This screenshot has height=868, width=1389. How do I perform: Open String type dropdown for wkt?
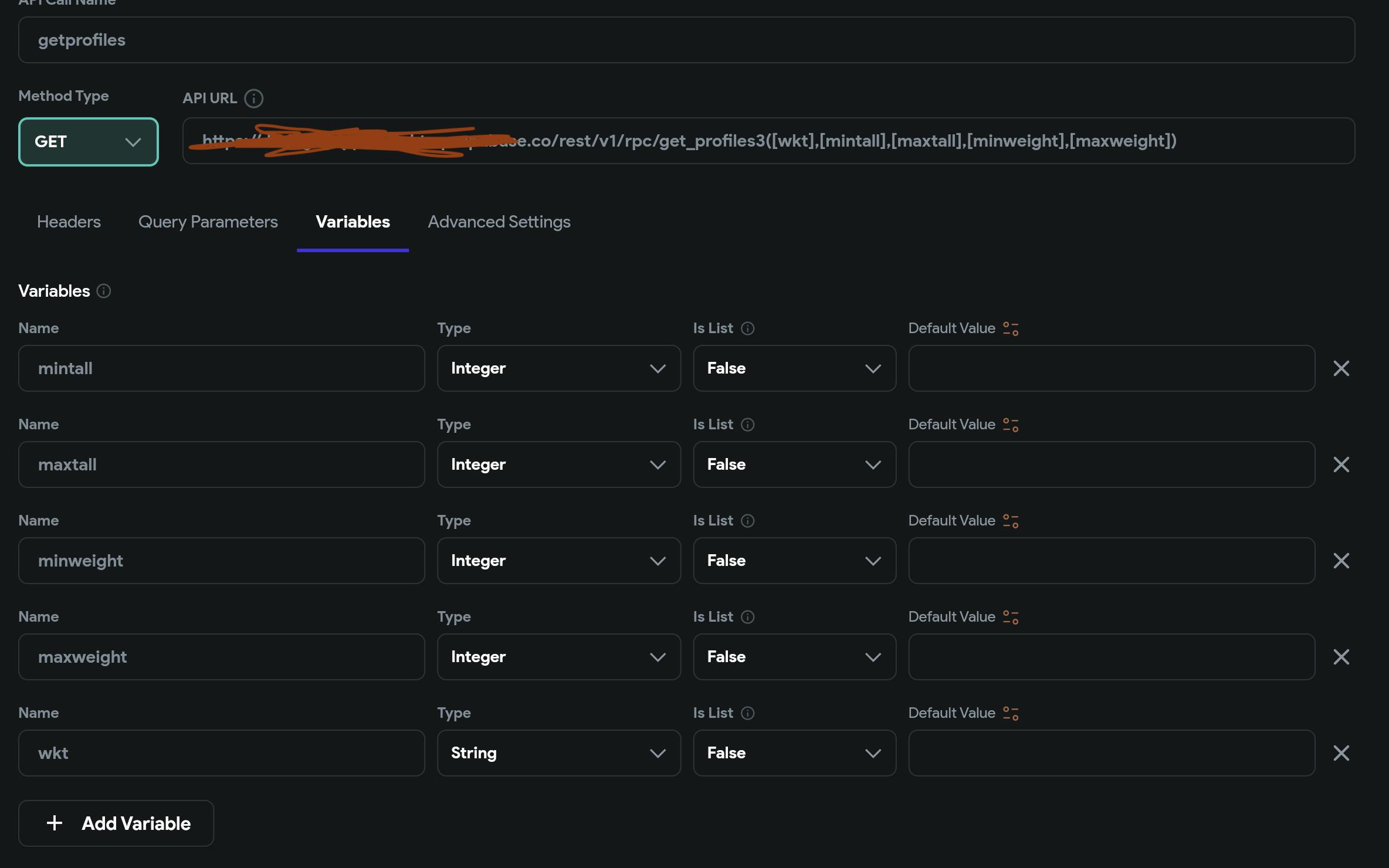pyautogui.click(x=558, y=753)
